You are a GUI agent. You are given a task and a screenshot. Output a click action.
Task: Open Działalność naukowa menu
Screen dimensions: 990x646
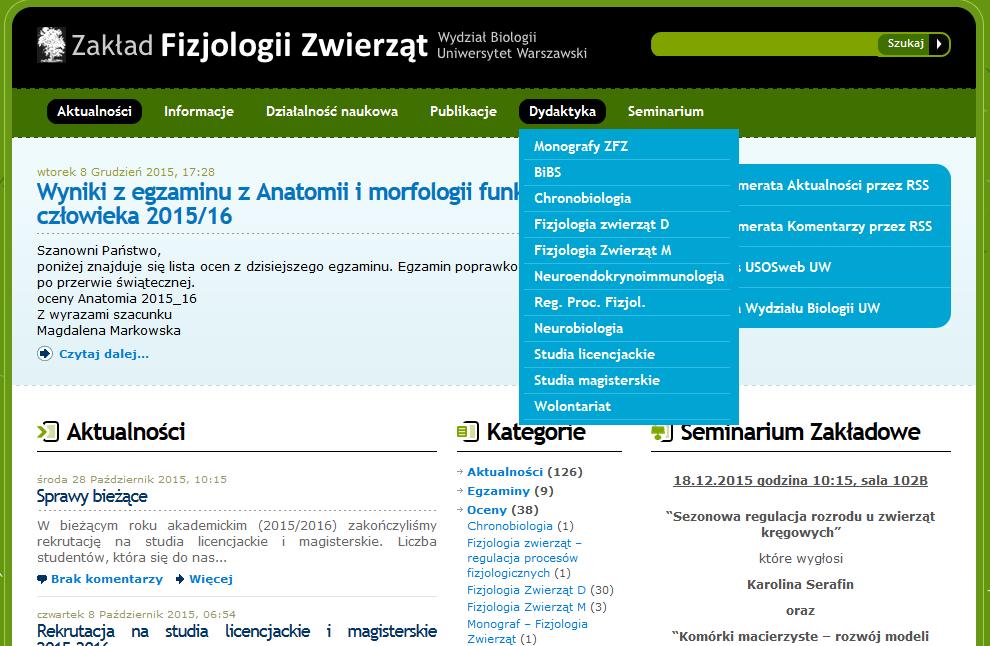click(x=331, y=111)
